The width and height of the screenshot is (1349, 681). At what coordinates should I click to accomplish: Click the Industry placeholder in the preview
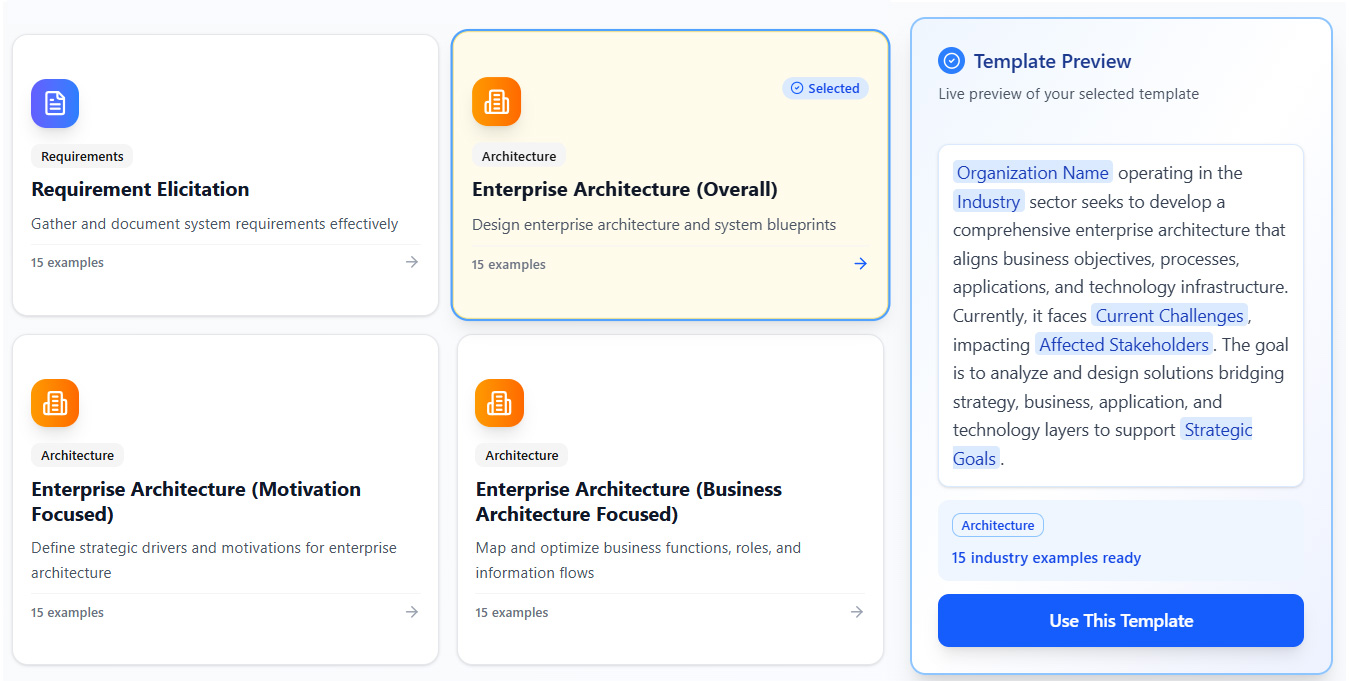pos(988,202)
